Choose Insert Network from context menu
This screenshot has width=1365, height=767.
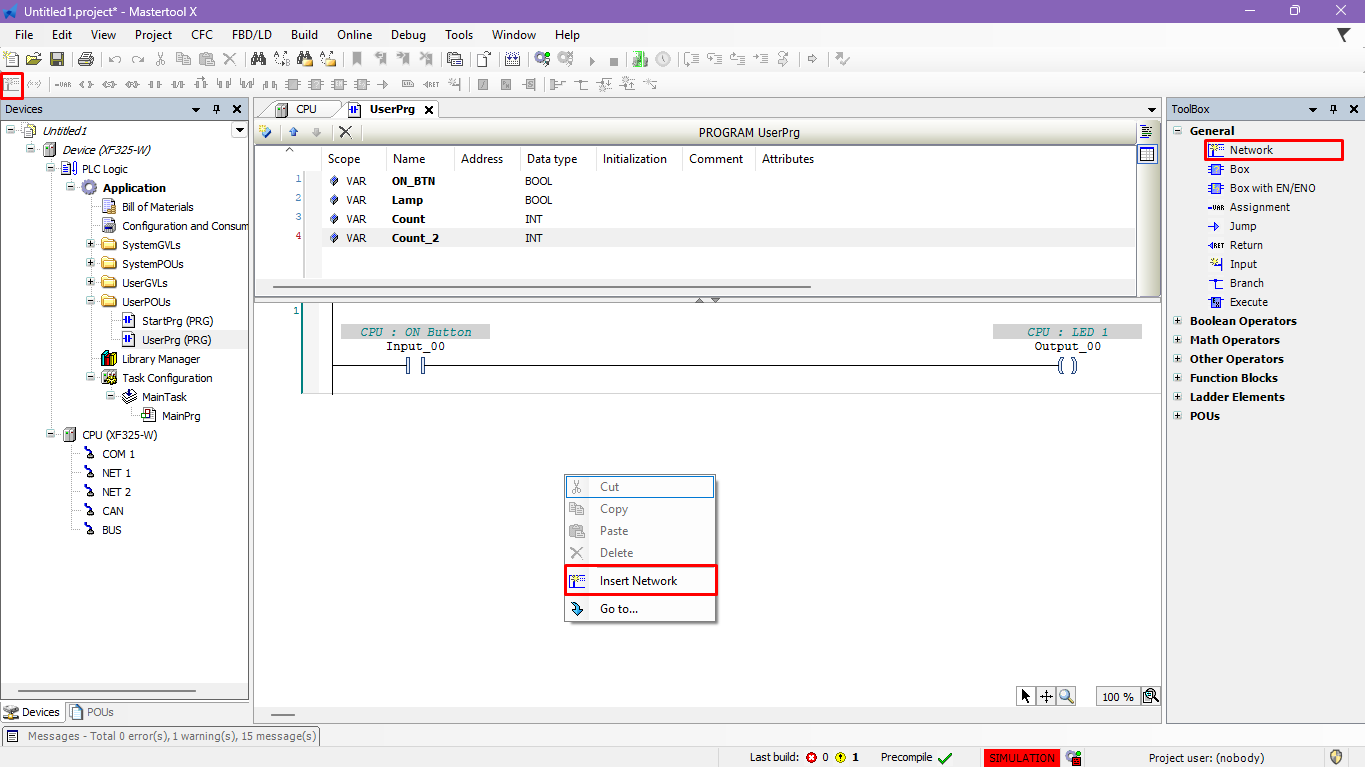(x=638, y=581)
